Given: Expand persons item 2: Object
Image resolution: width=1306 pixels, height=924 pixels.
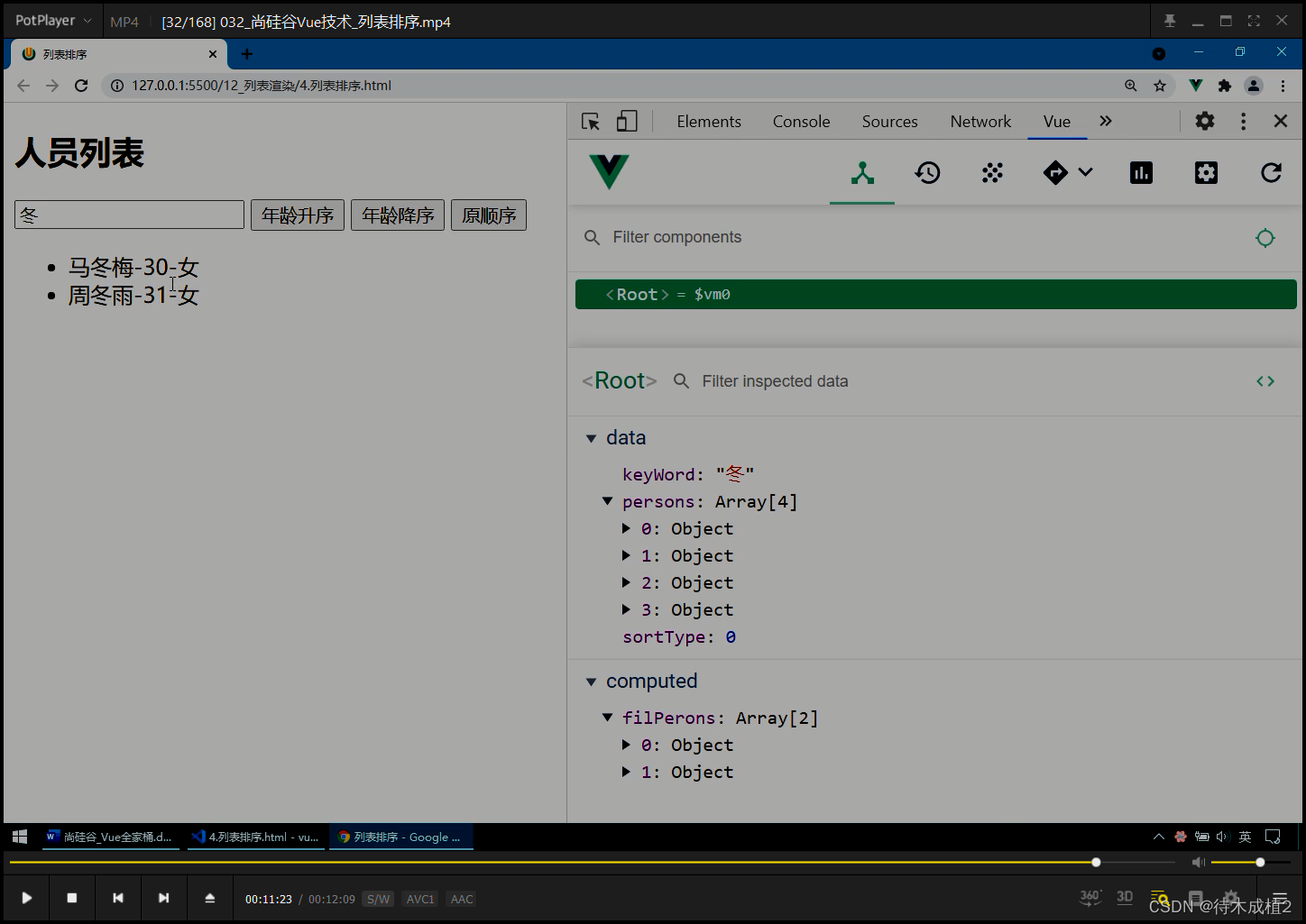Looking at the screenshot, I should [x=626, y=582].
